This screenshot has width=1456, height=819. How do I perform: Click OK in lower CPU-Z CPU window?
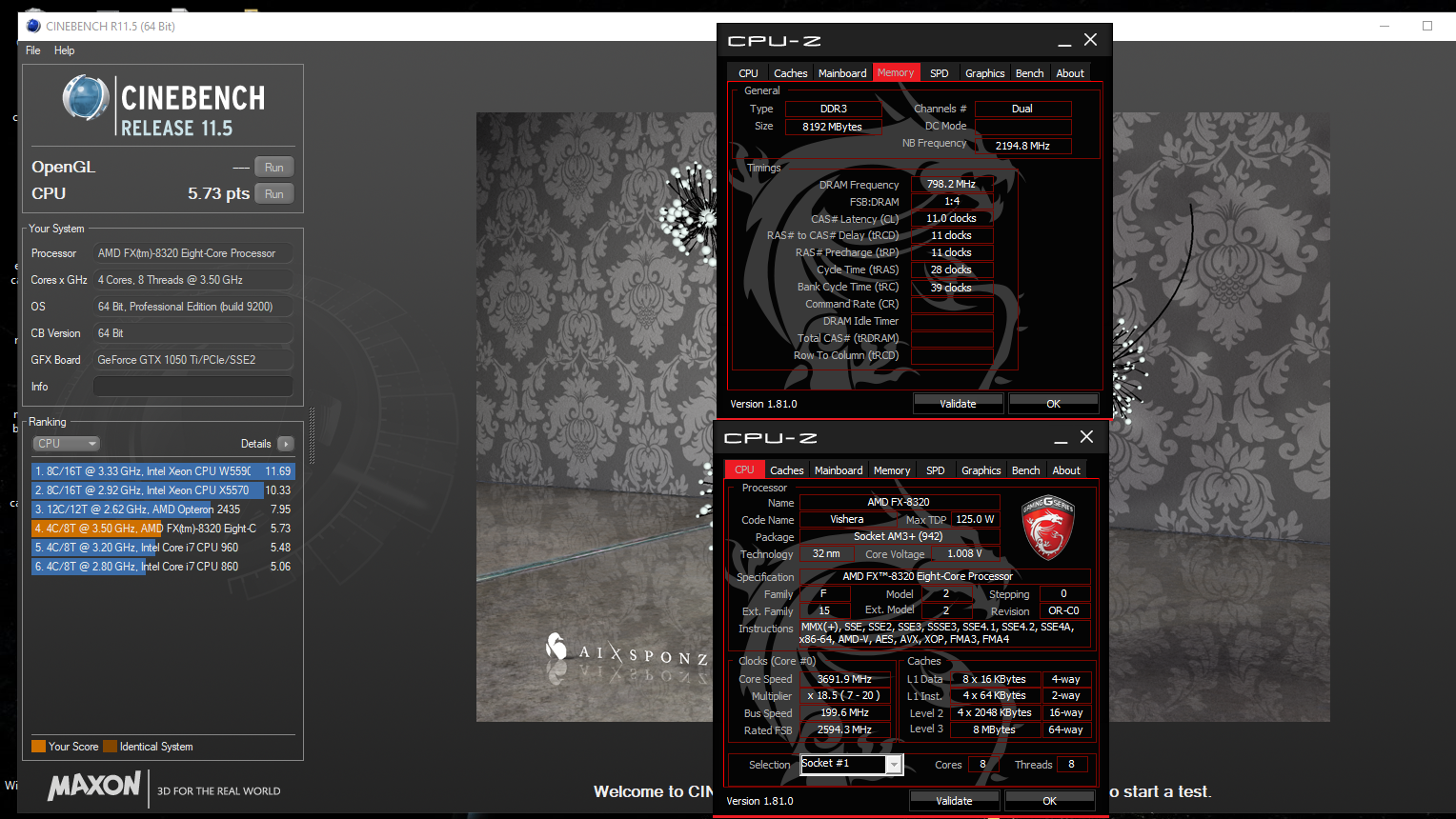click(1050, 801)
